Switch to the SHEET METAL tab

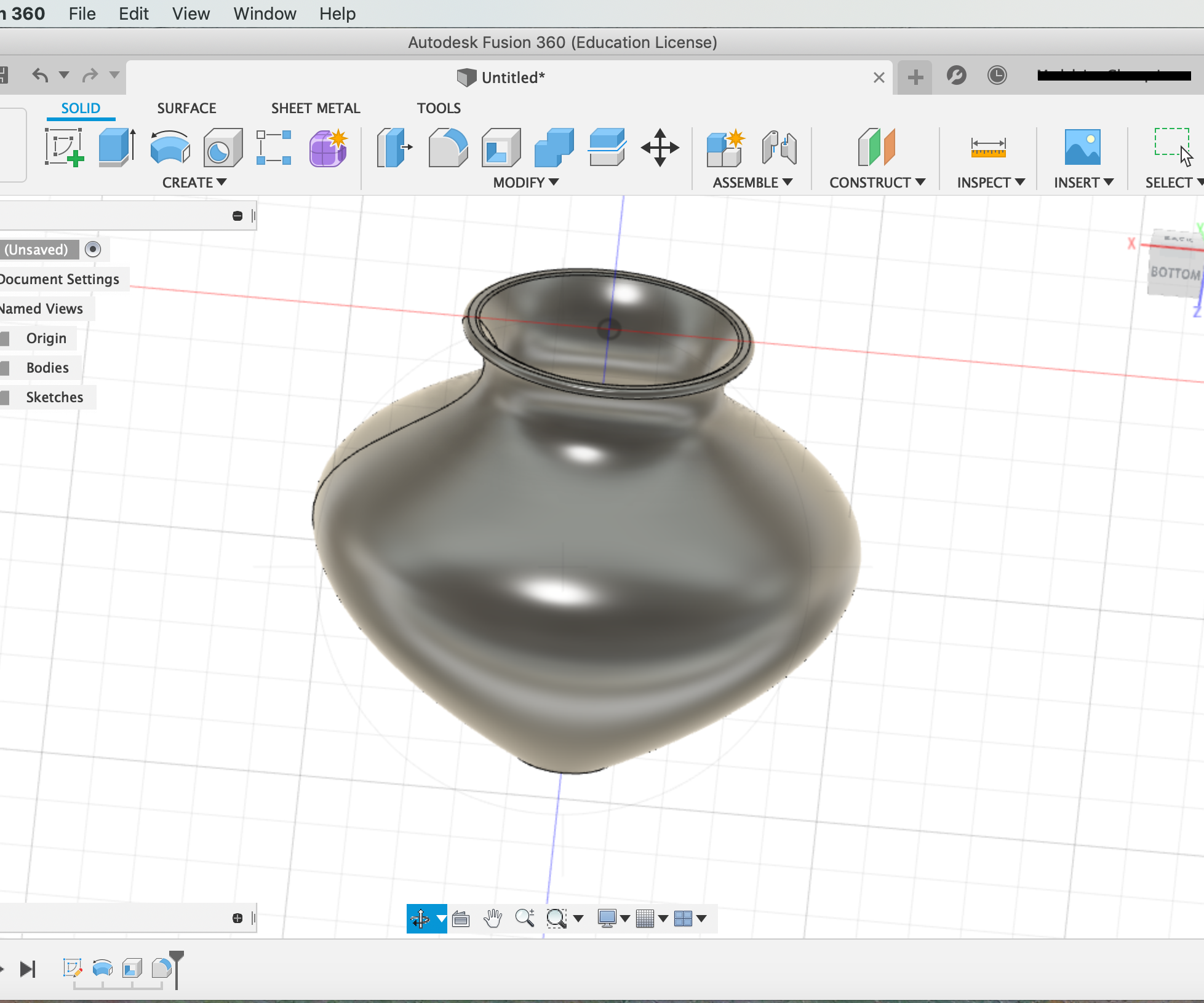click(x=315, y=108)
